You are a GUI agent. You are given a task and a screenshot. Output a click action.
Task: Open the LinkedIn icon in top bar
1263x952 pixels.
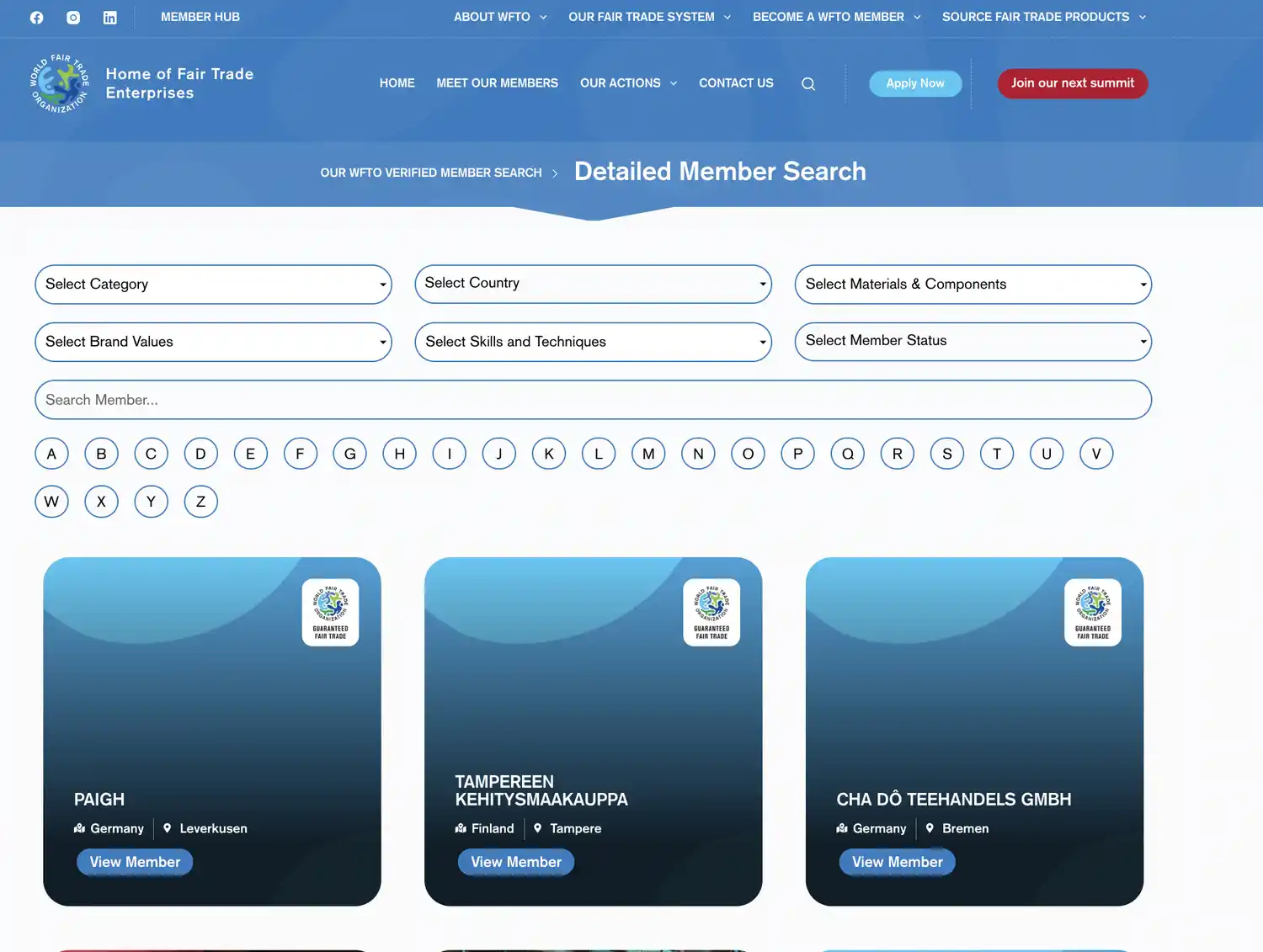[x=110, y=18]
